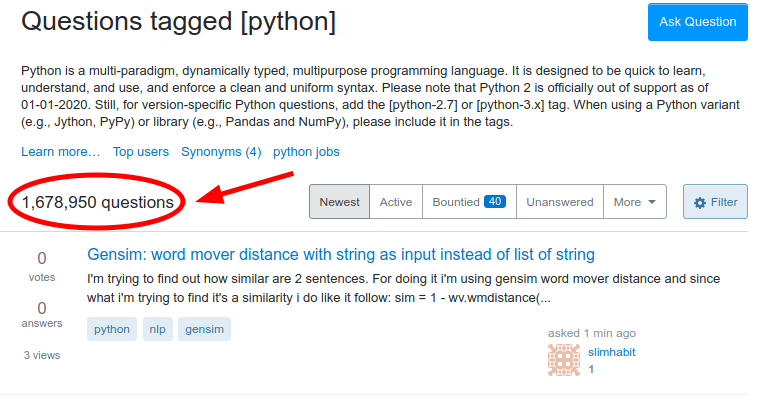Open the Gensim word mover distance question

coord(341,254)
